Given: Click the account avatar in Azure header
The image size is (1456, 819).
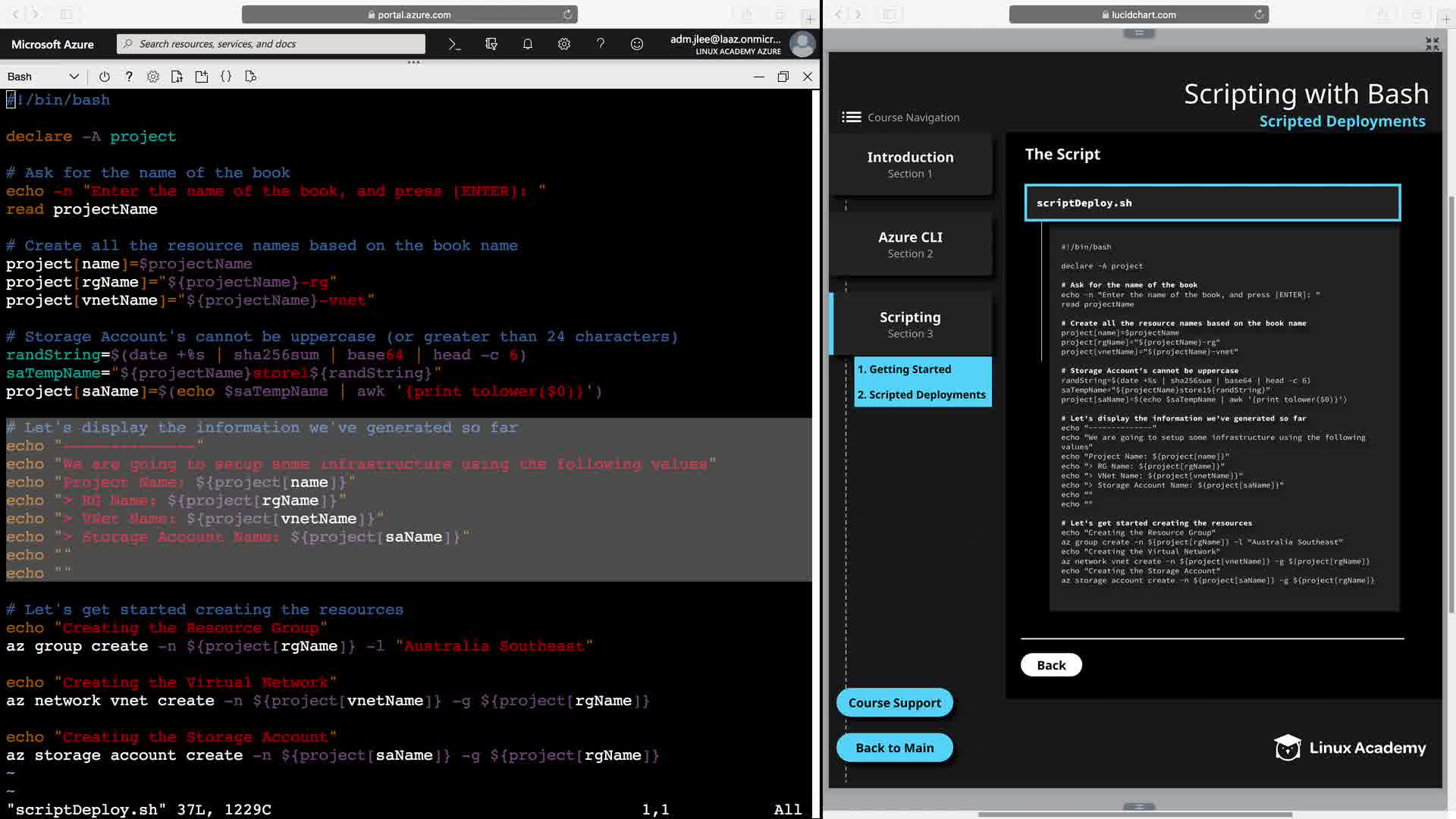Looking at the screenshot, I should pos(802,44).
